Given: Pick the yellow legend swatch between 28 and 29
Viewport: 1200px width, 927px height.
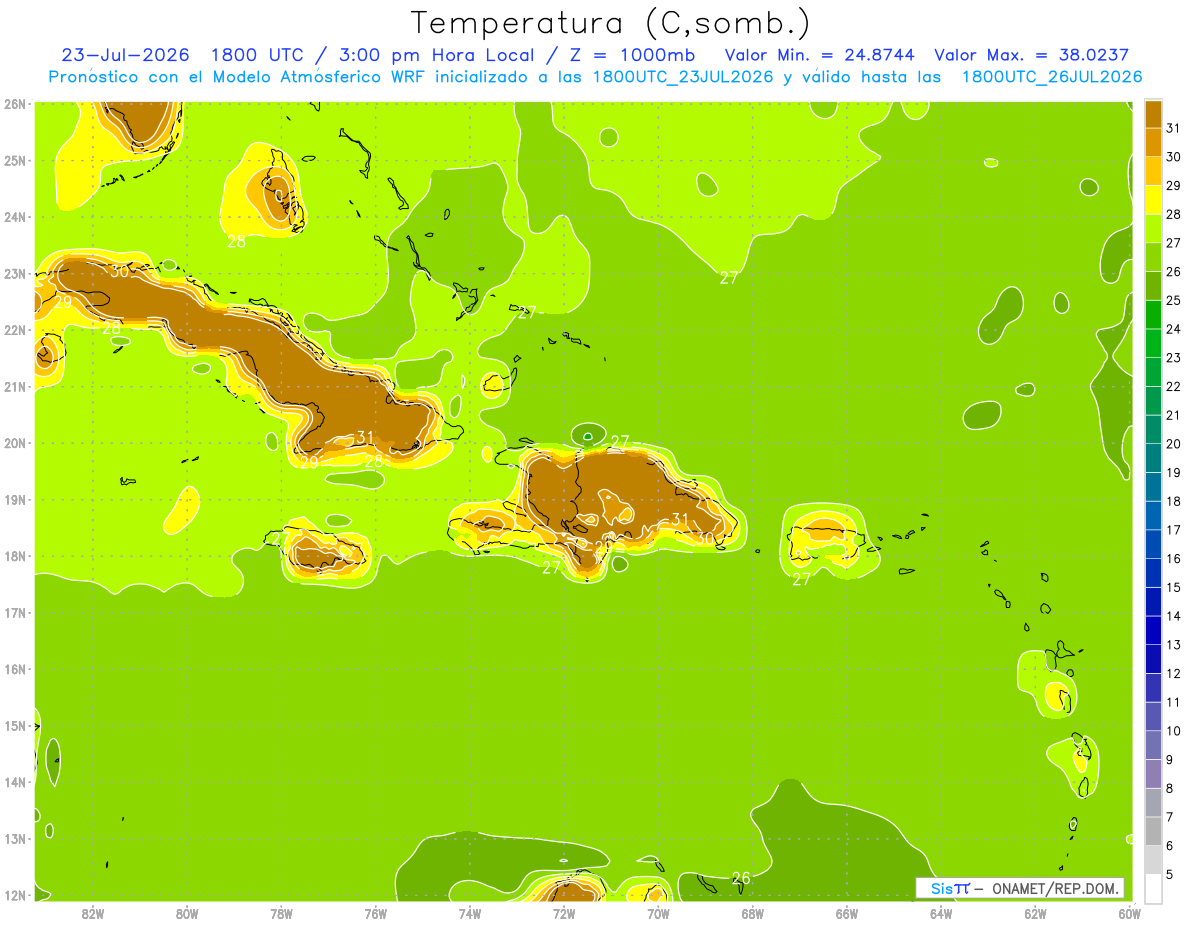Looking at the screenshot, I should 1153,199.
